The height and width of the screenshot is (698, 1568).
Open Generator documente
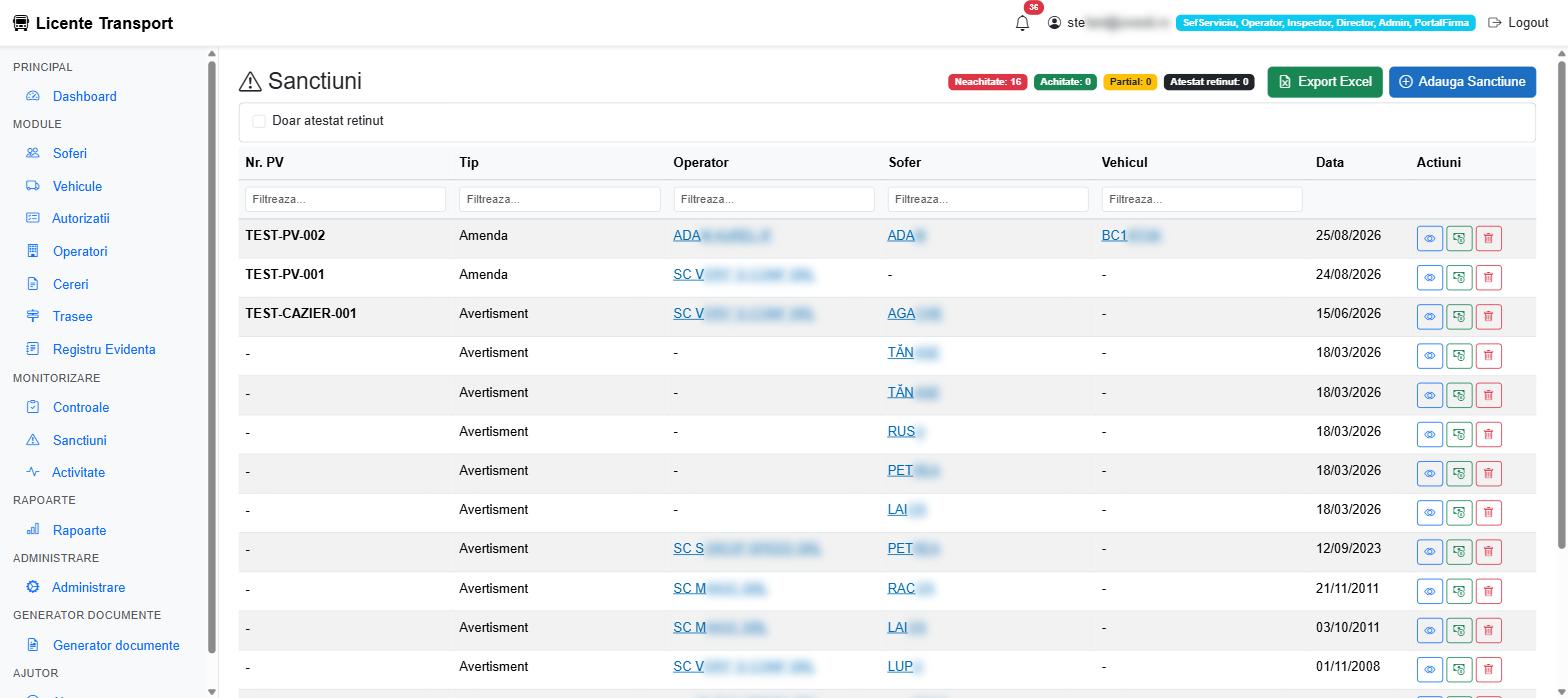pyautogui.click(x=116, y=645)
